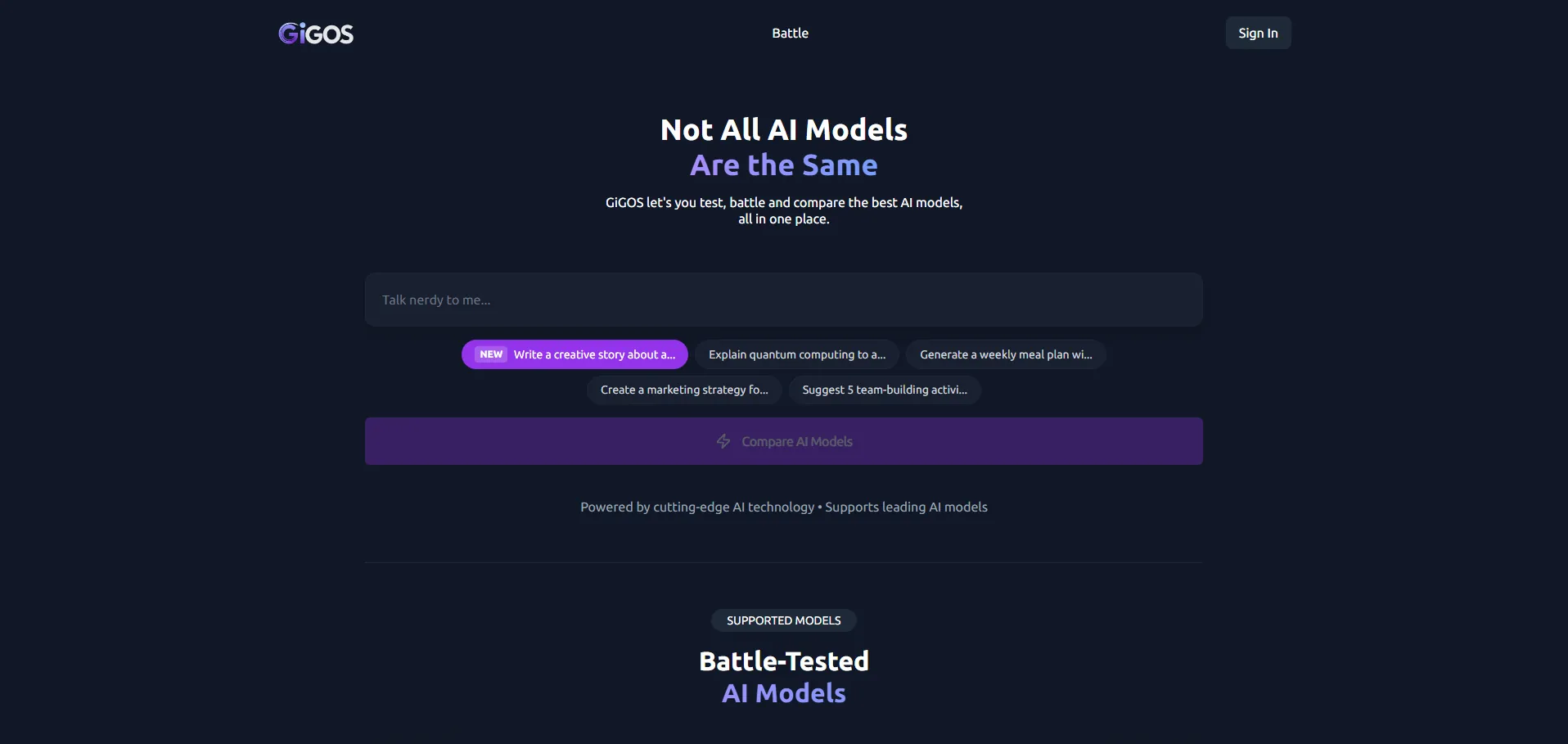Choose the "Explain quantum computing" suggestion
1568x744 pixels.
796,354
